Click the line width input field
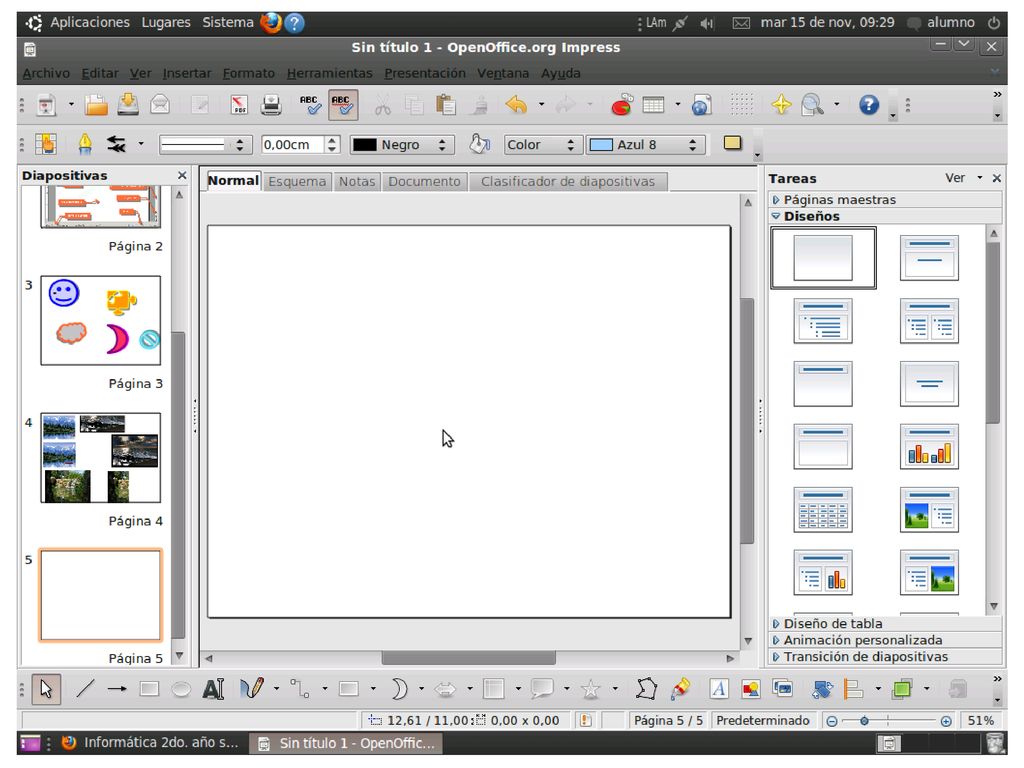The image size is (1024, 768). pyautogui.click(x=292, y=144)
